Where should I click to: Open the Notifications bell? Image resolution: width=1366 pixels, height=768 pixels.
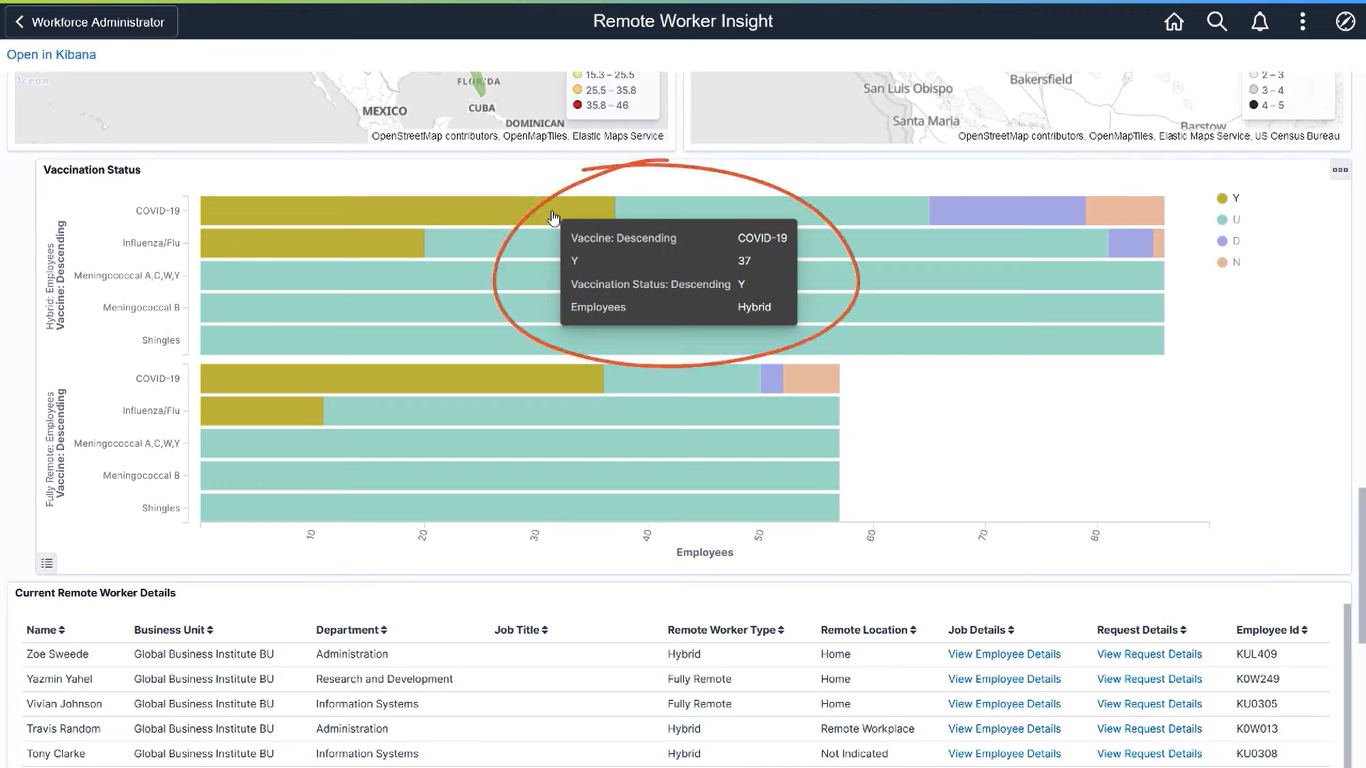tap(1259, 21)
